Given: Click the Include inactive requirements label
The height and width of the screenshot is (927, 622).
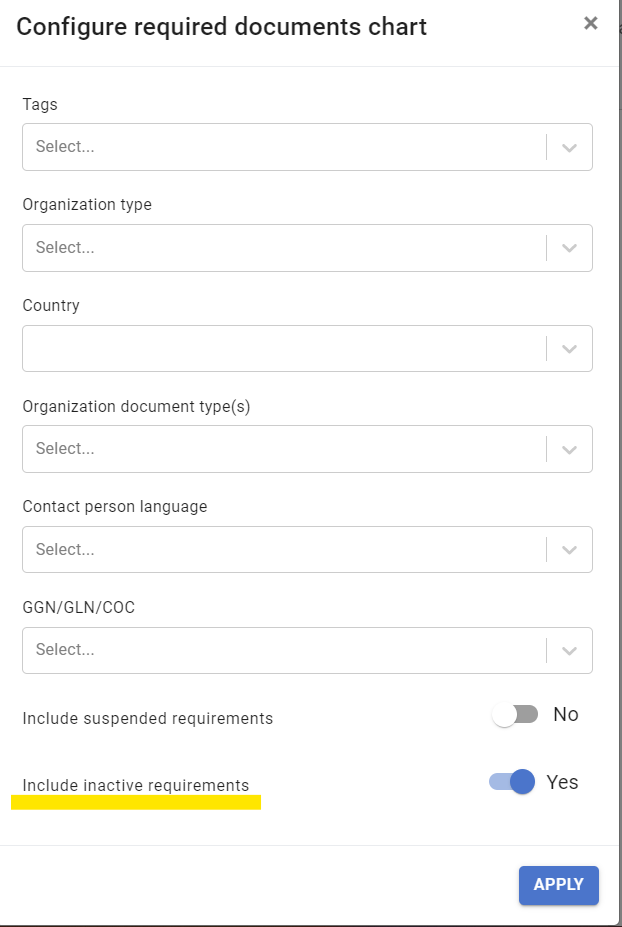Looking at the screenshot, I should [136, 785].
